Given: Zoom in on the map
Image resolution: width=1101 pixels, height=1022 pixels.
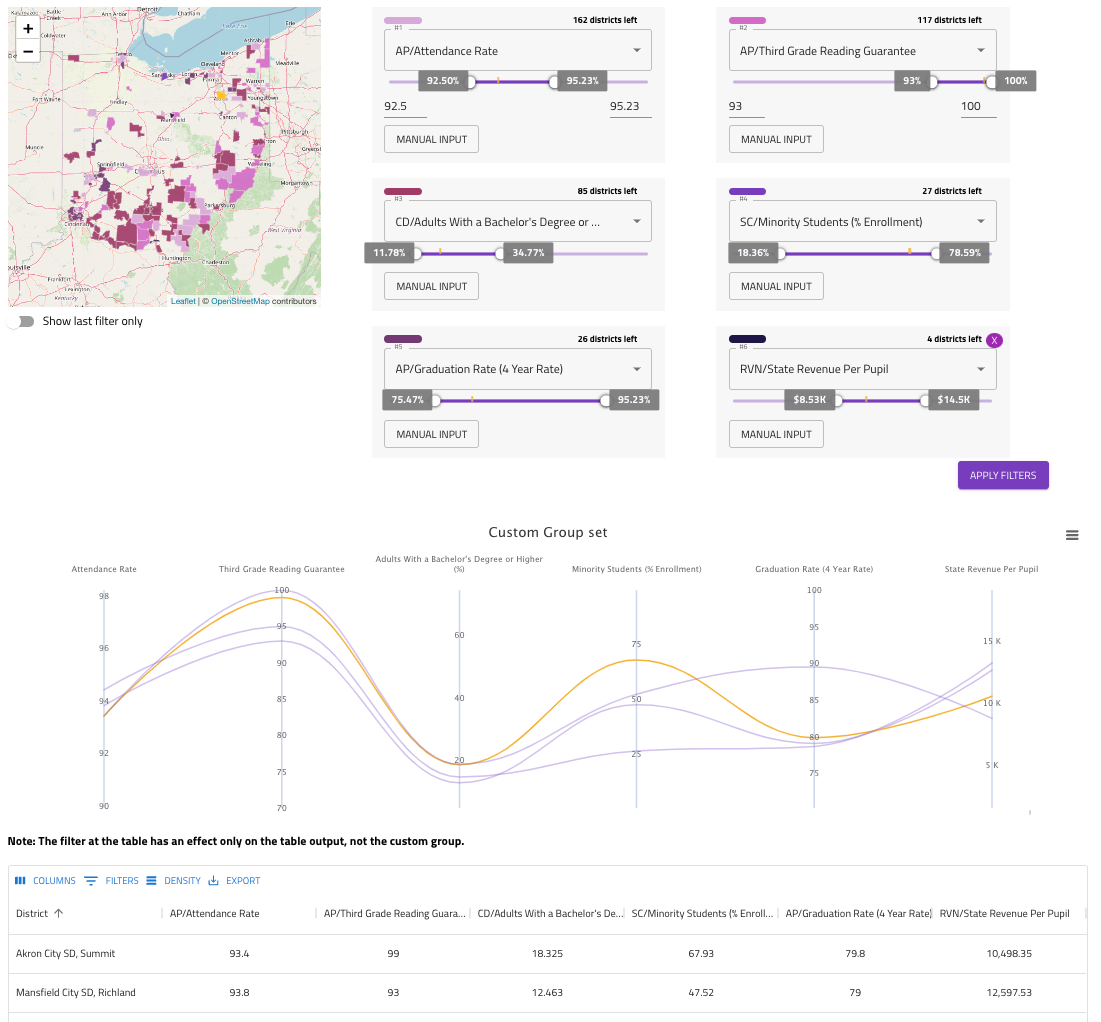Looking at the screenshot, I should 27,29.
